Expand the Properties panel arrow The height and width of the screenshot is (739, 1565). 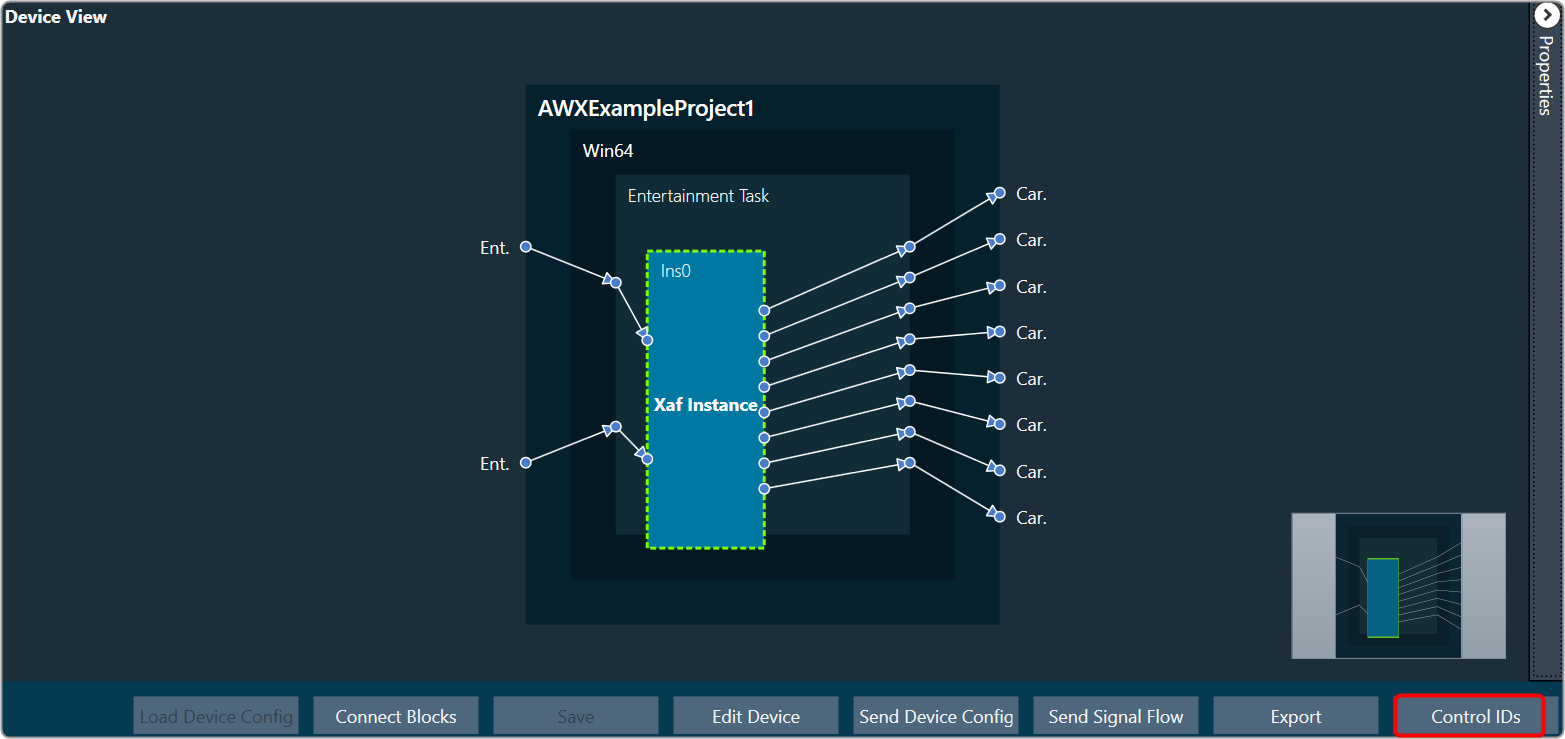tap(1545, 15)
